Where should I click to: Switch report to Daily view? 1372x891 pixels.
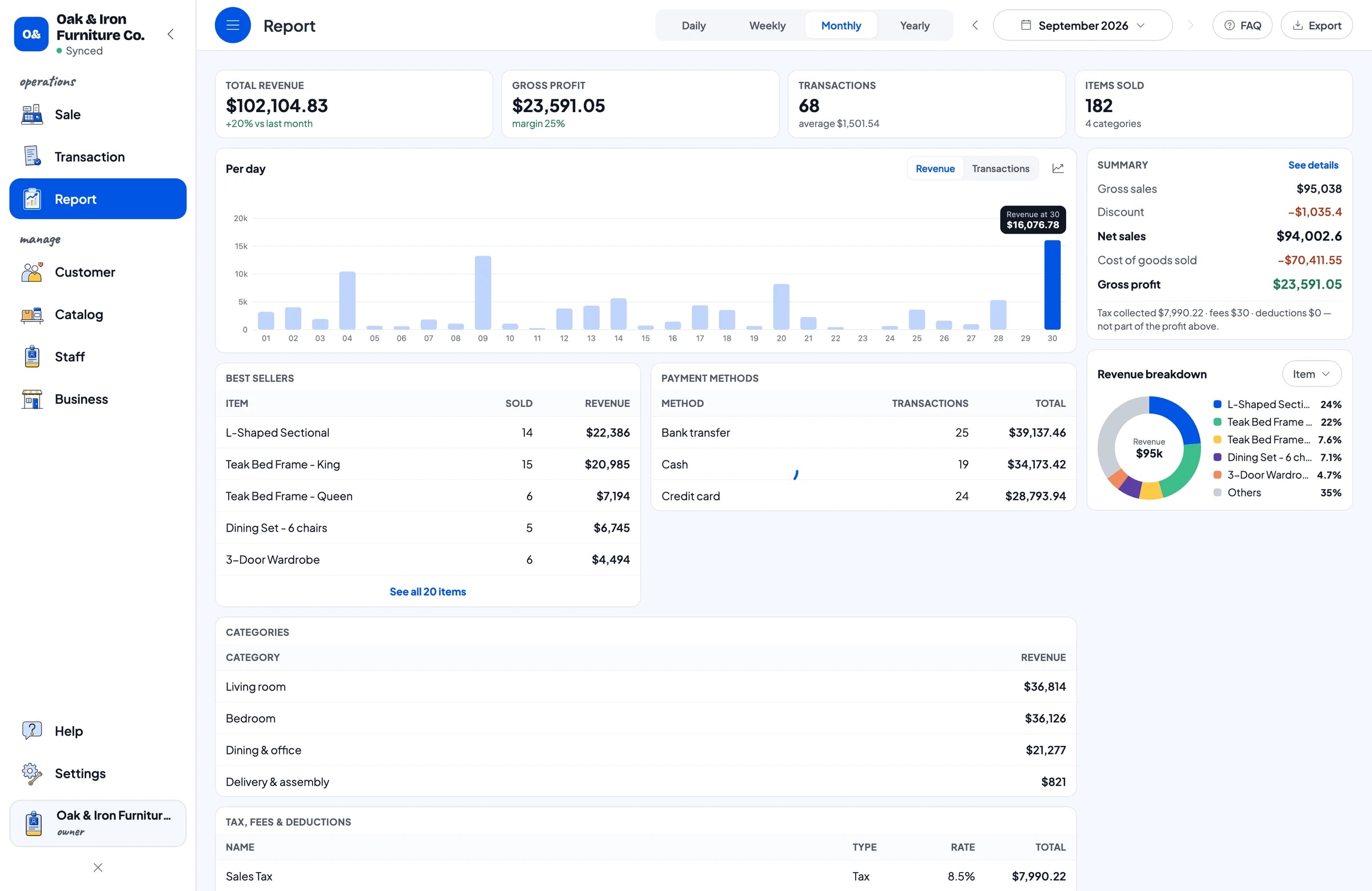coord(693,25)
